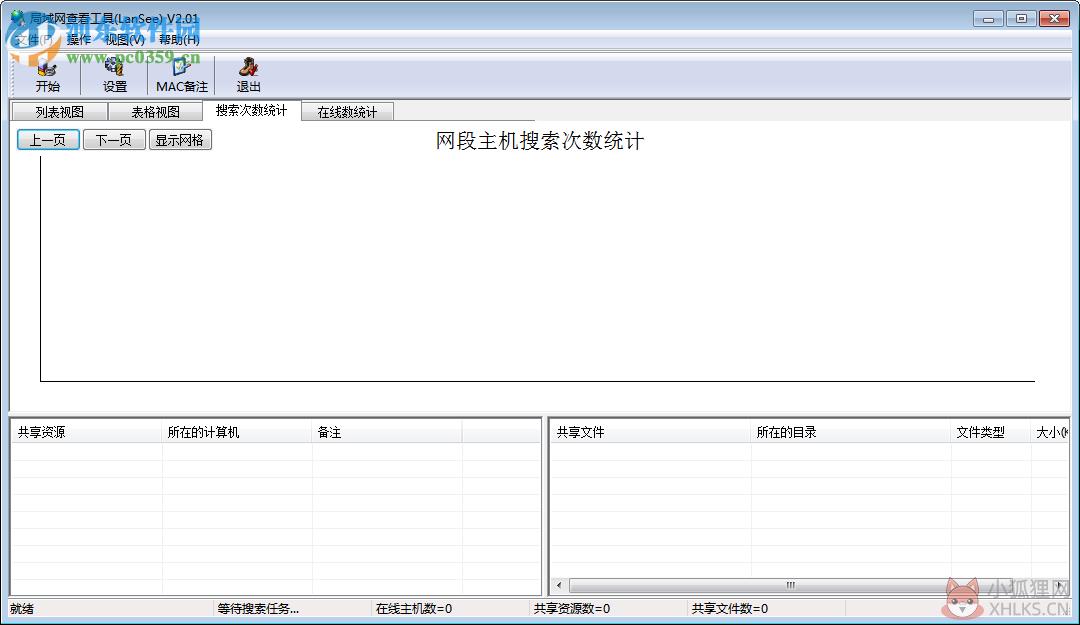The width and height of the screenshot is (1080, 625).
Task: Click the left arrow of horizontal scrollbar
Action: pyautogui.click(x=559, y=585)
